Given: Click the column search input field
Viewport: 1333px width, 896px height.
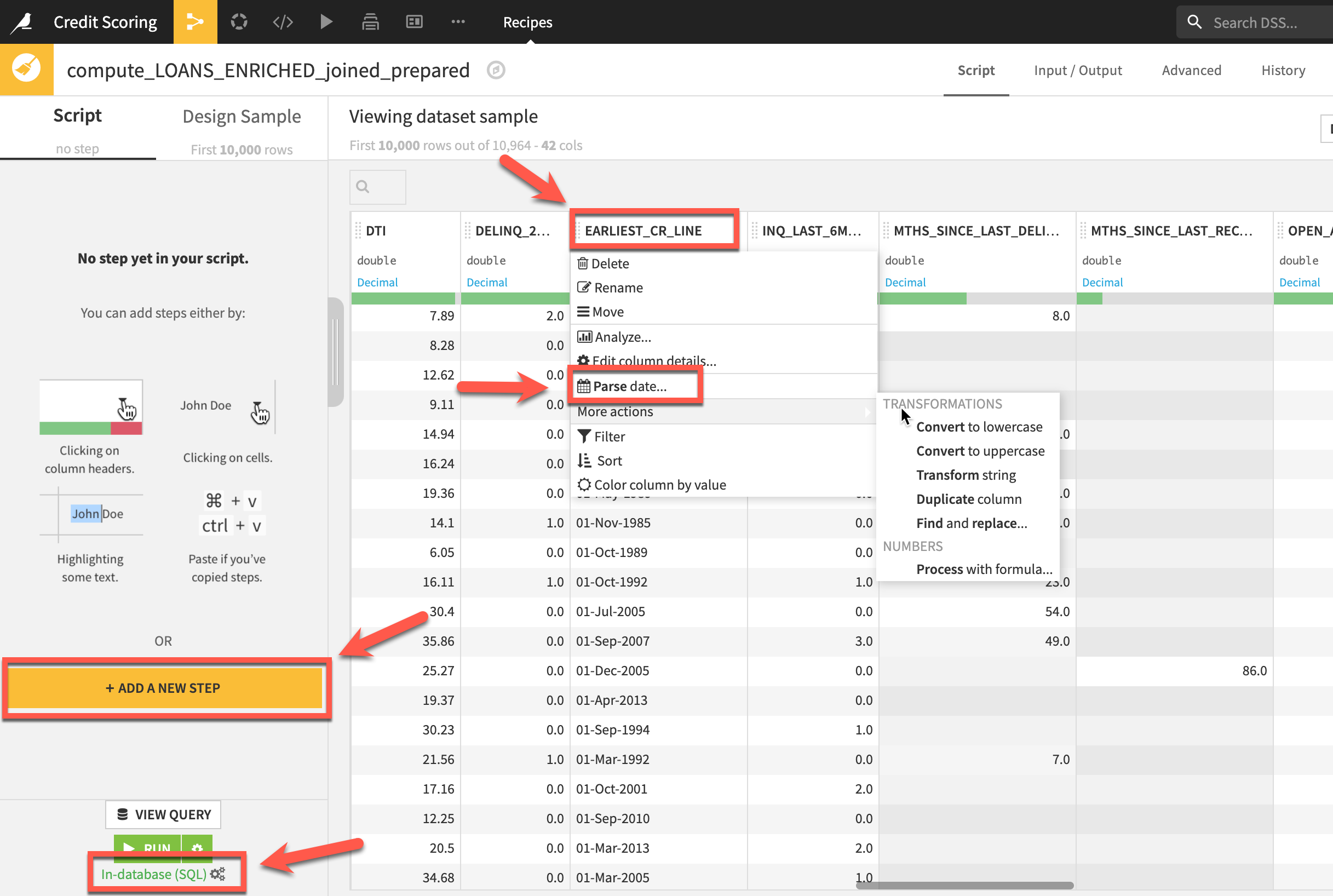Looking at the screenshot, I should click(x=378, y=187).
